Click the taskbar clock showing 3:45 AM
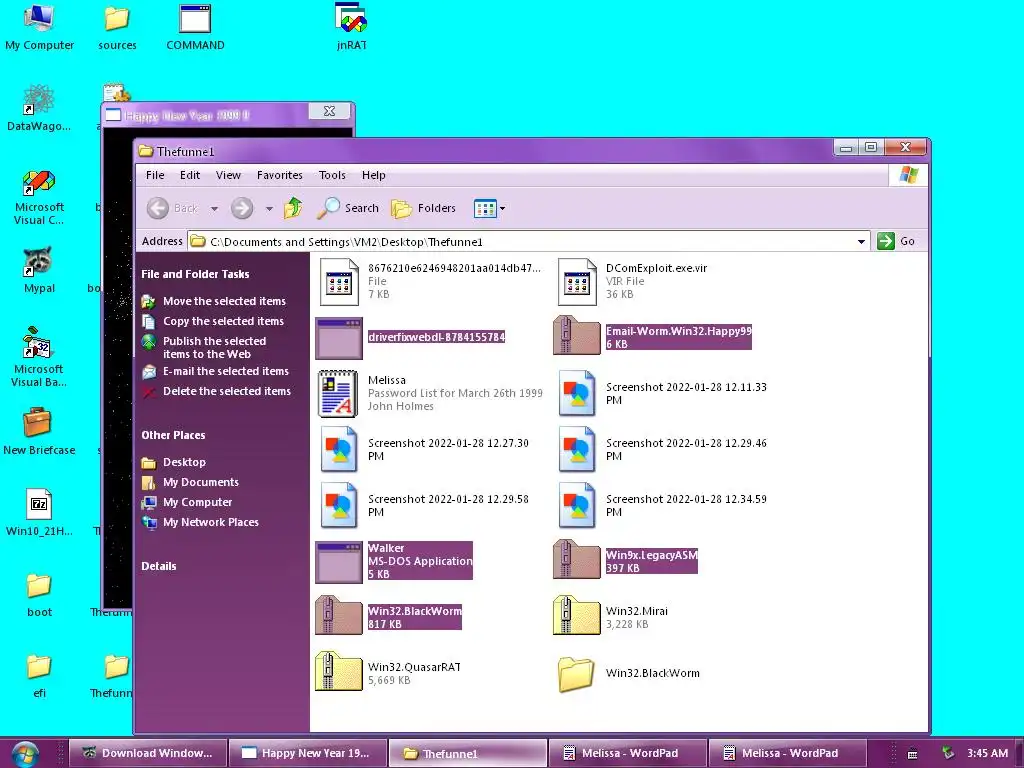The height and width of the screenshot is (768, 1024). pyautogui.click(x=987, y=753)
